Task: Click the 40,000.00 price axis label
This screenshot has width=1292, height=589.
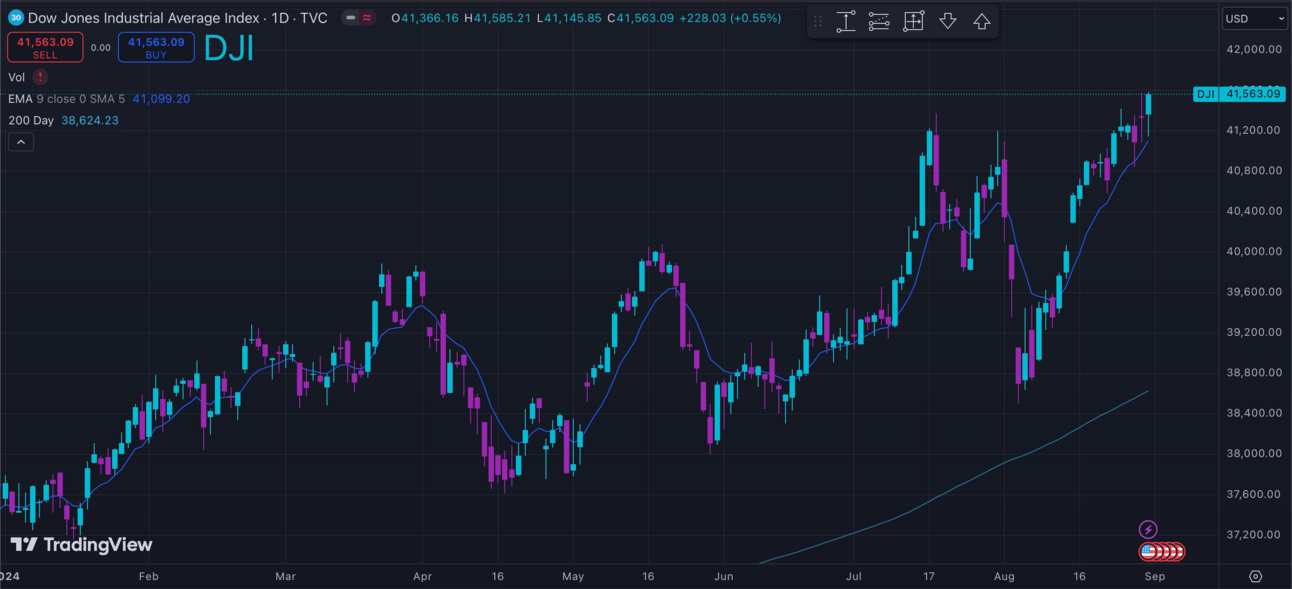Action: (1253, 251)
